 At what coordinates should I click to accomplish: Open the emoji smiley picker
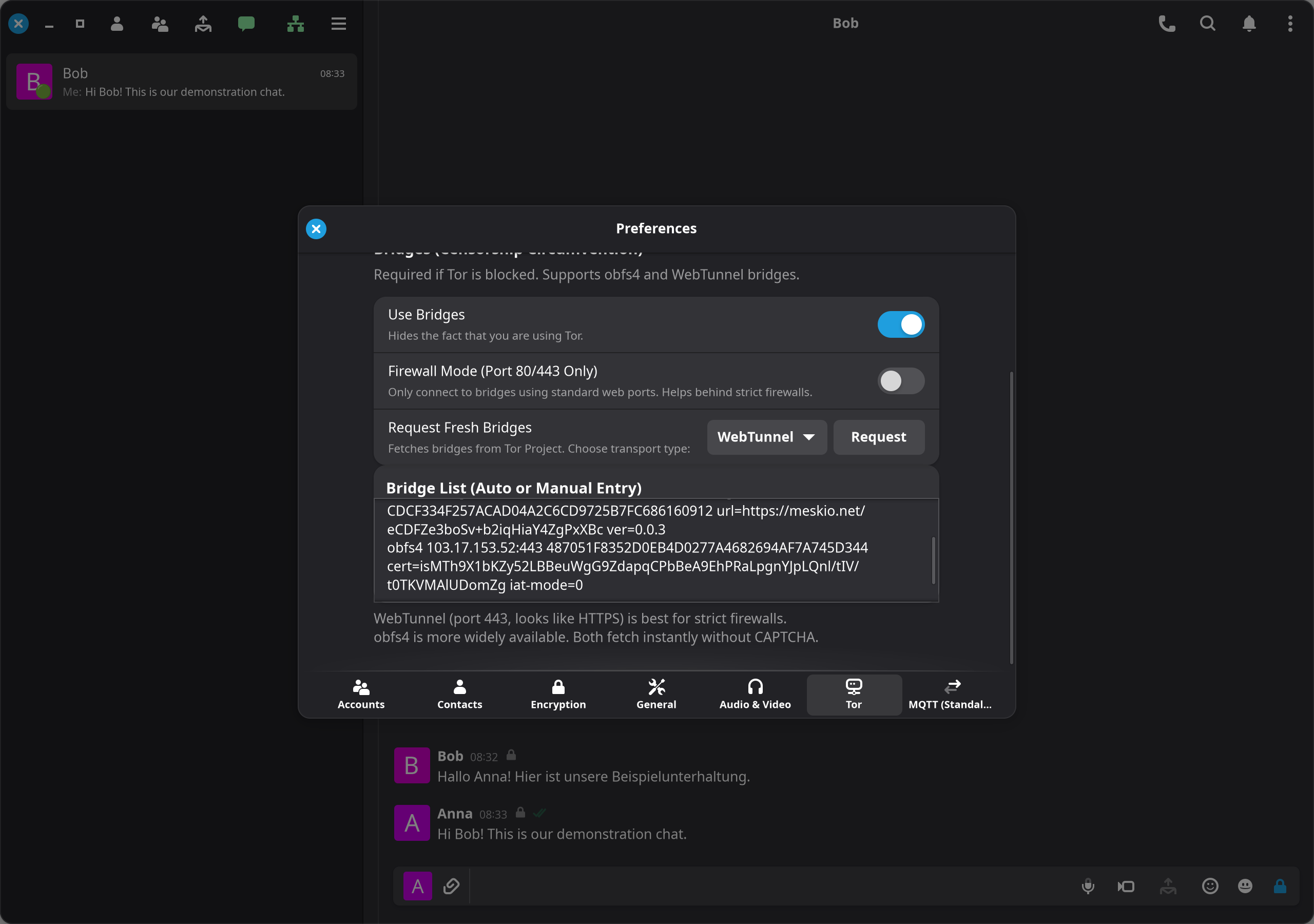[1210, 886]
